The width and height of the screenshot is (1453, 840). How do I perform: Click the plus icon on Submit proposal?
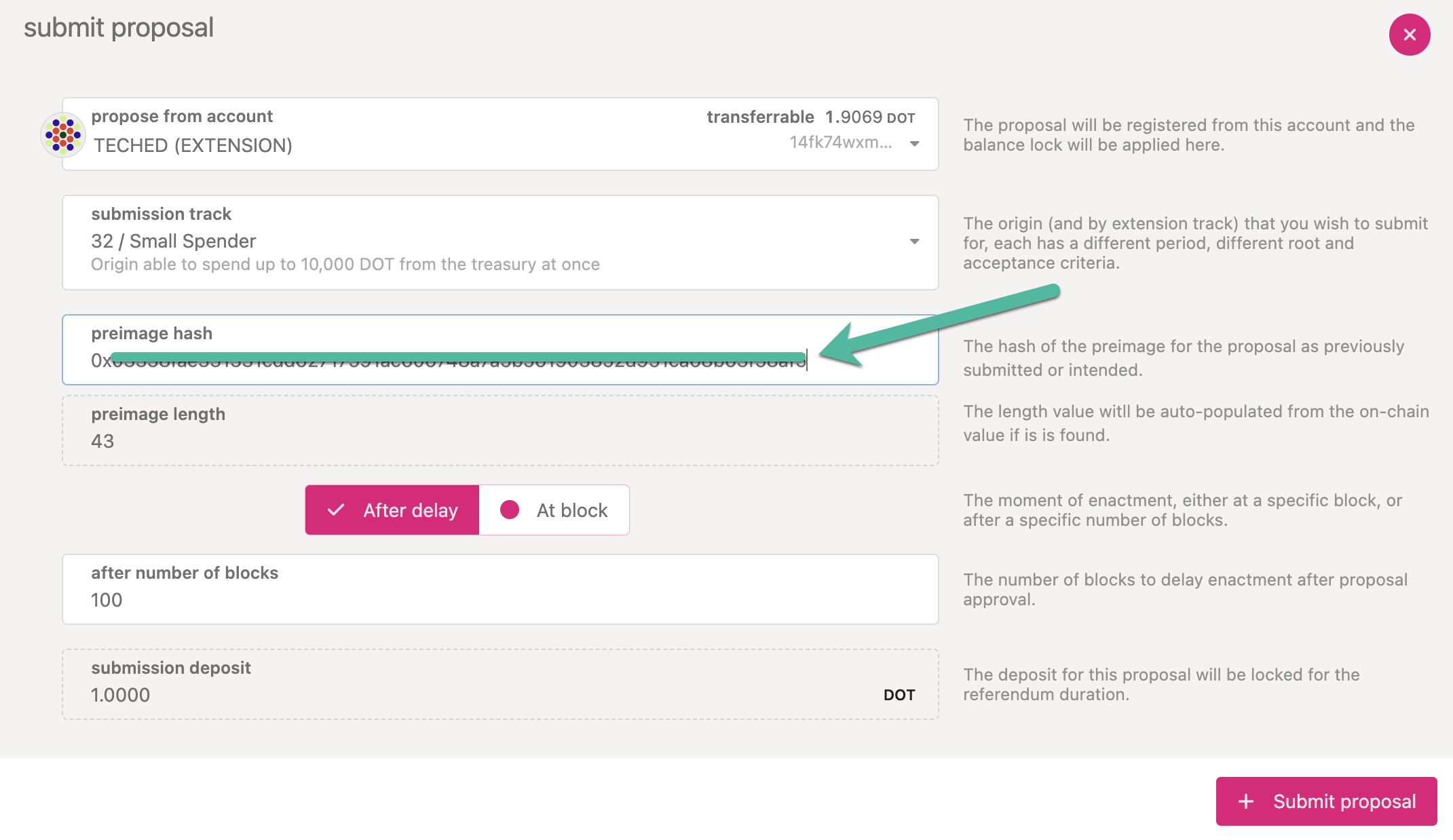[x=1246, y=801]
